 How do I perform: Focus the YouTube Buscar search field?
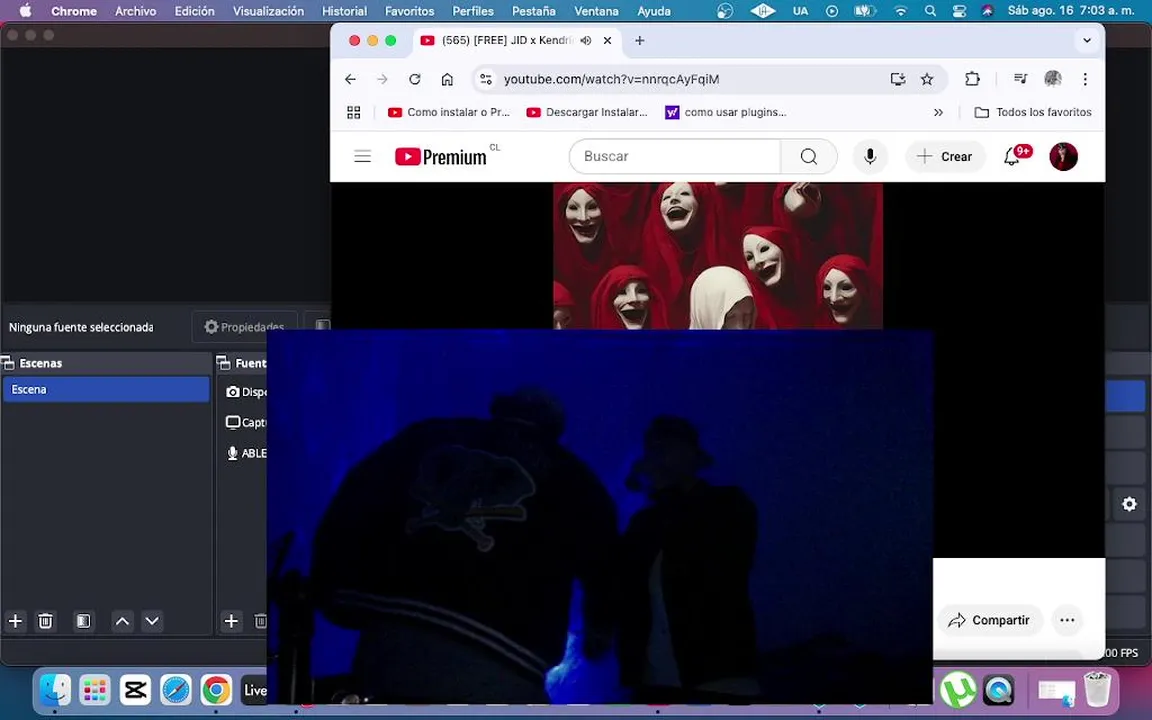click(x=674, y=156)
